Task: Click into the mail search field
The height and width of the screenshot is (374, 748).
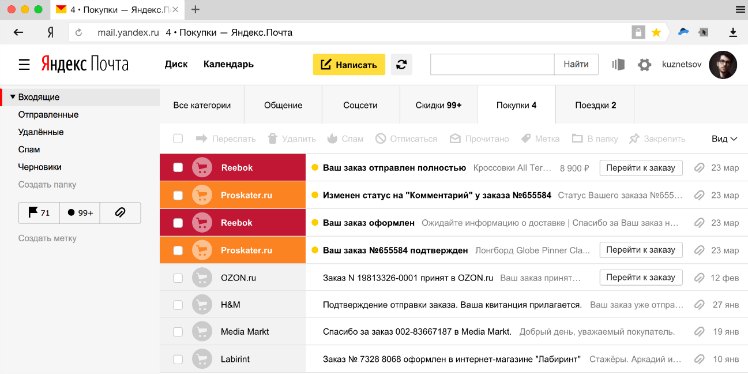Action: point(492,64)
